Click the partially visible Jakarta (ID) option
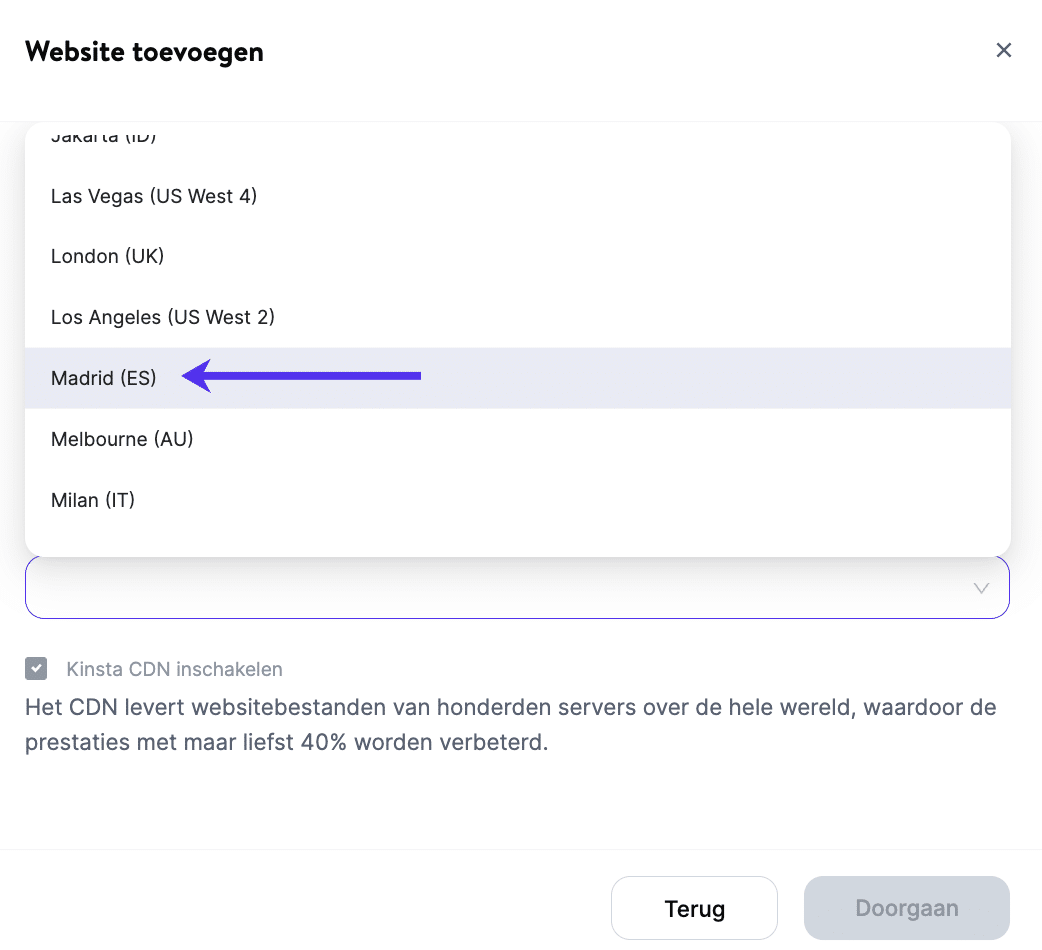 104,137
